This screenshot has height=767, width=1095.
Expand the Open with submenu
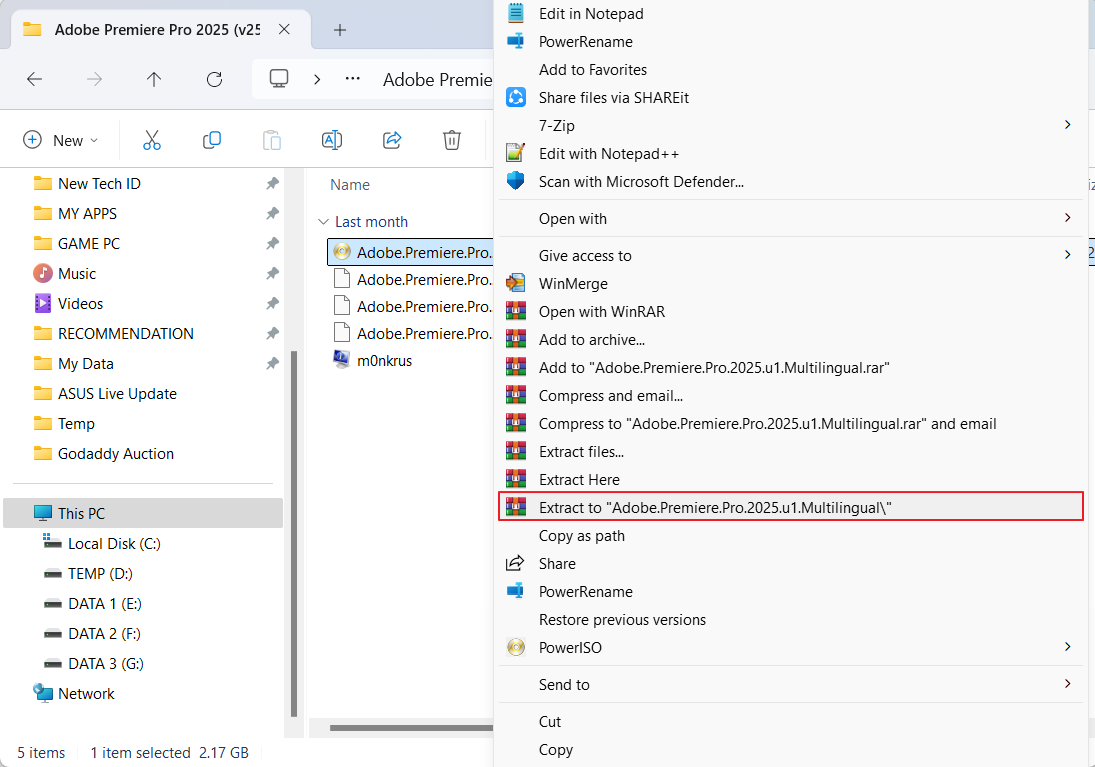pyautogui.click(x=1067, y=217)
